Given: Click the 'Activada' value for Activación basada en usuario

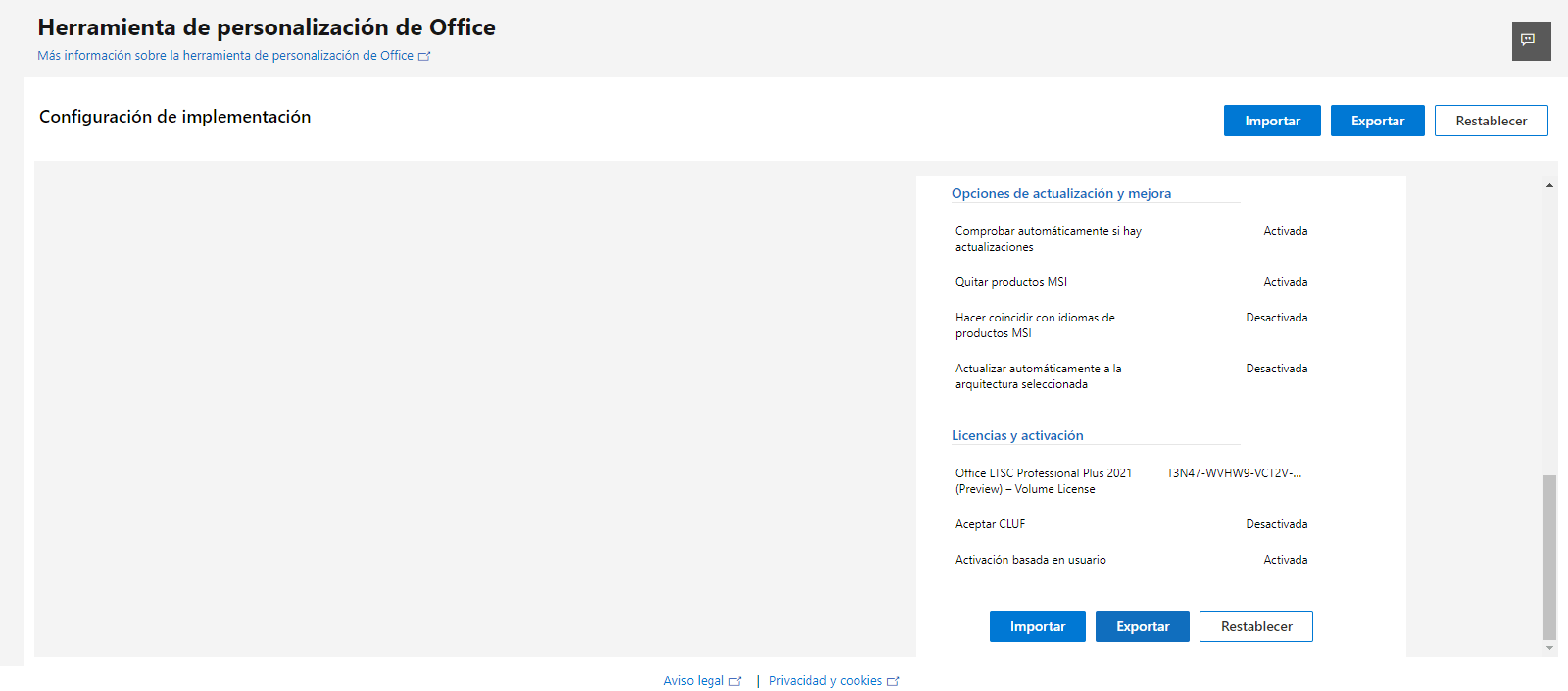Looking at the screenshot, I should pos(1286,560).
